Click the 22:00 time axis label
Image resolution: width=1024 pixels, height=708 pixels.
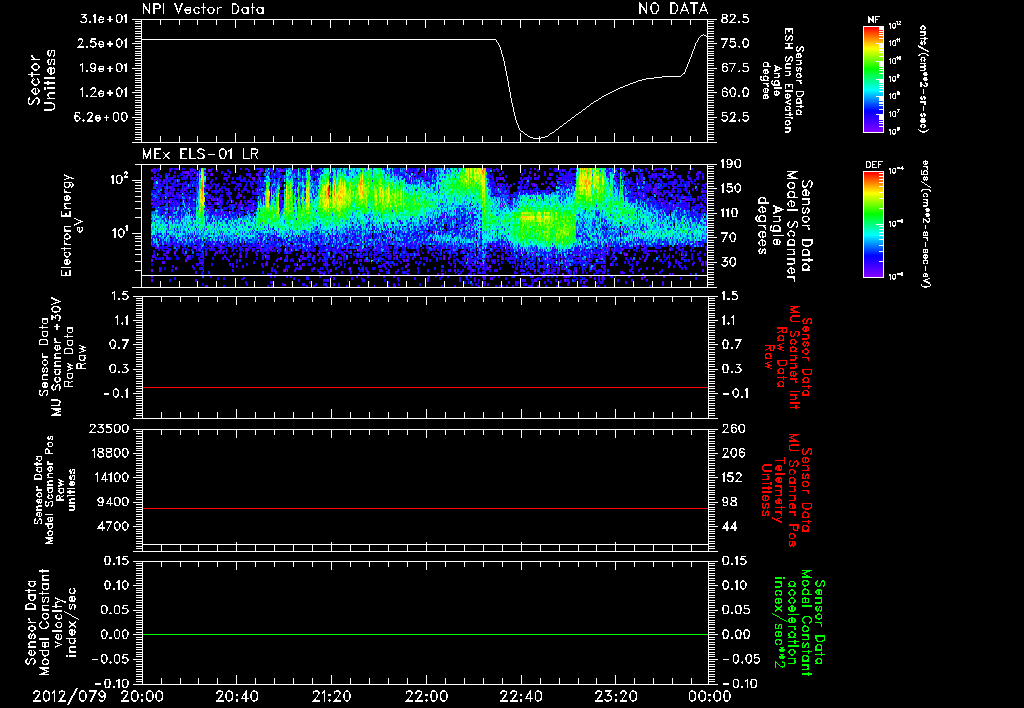[426, 696]
